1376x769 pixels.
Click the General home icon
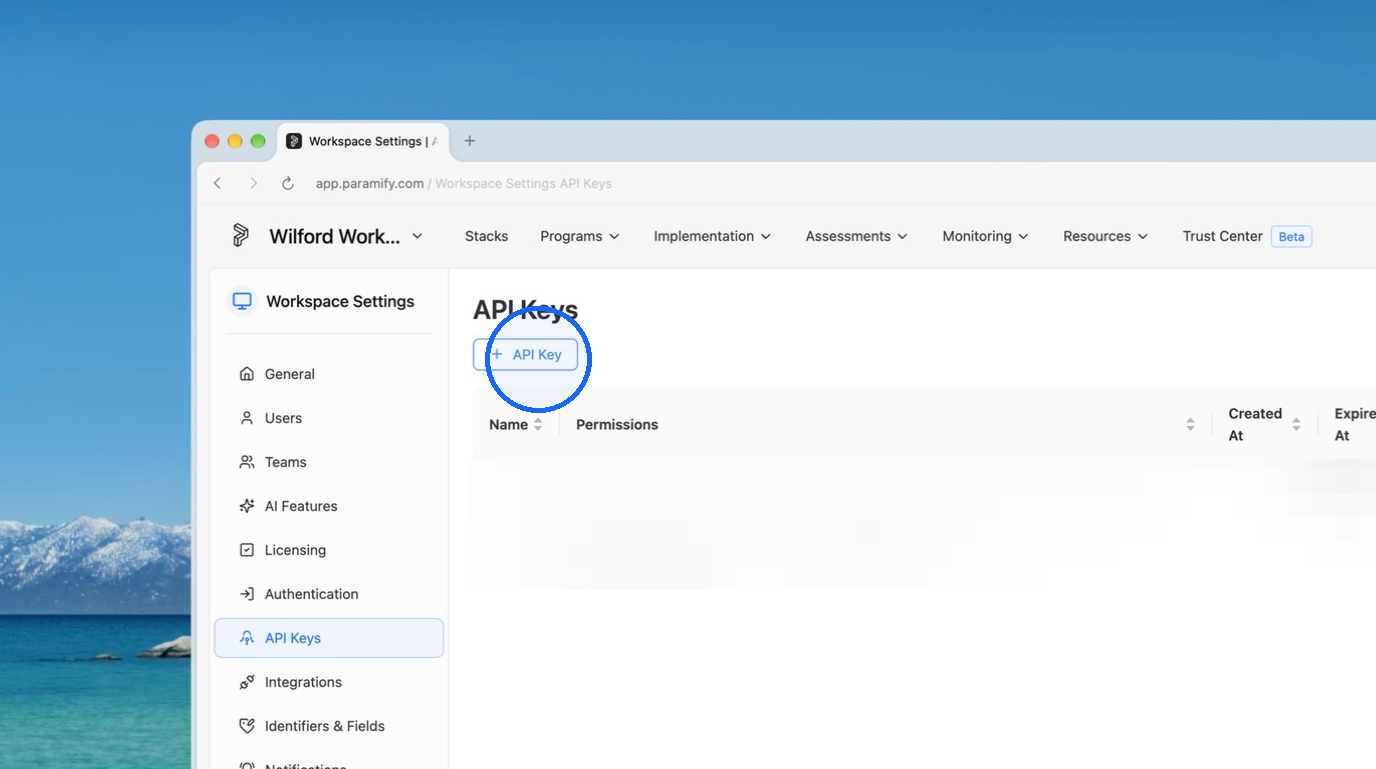coord(247,374)
